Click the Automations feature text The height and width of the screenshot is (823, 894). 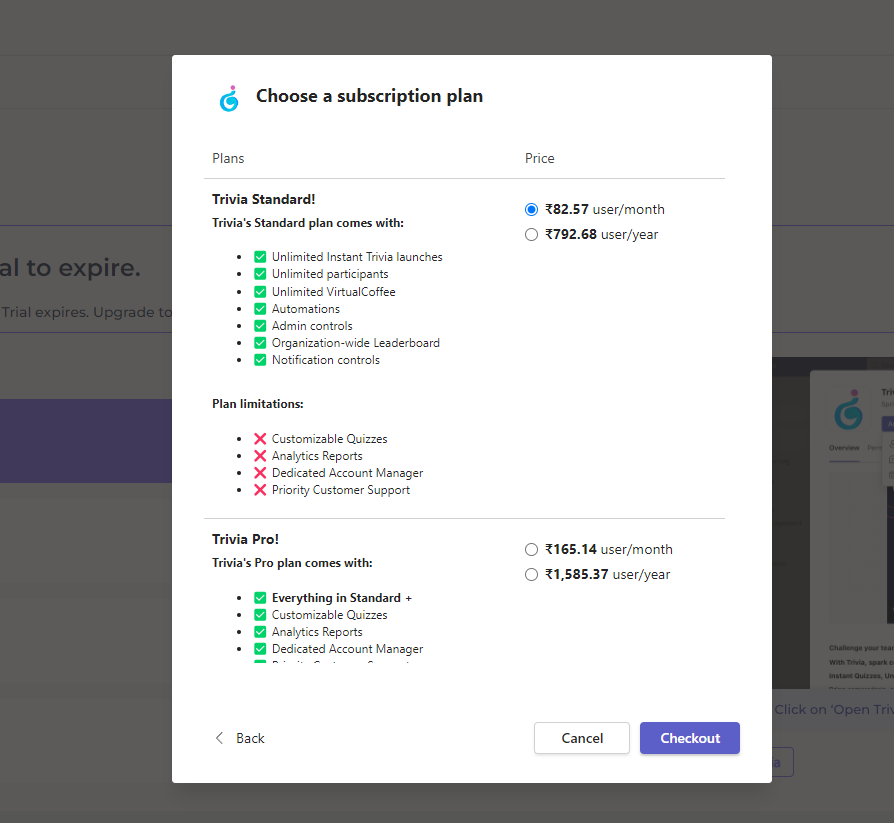(306, 309)
